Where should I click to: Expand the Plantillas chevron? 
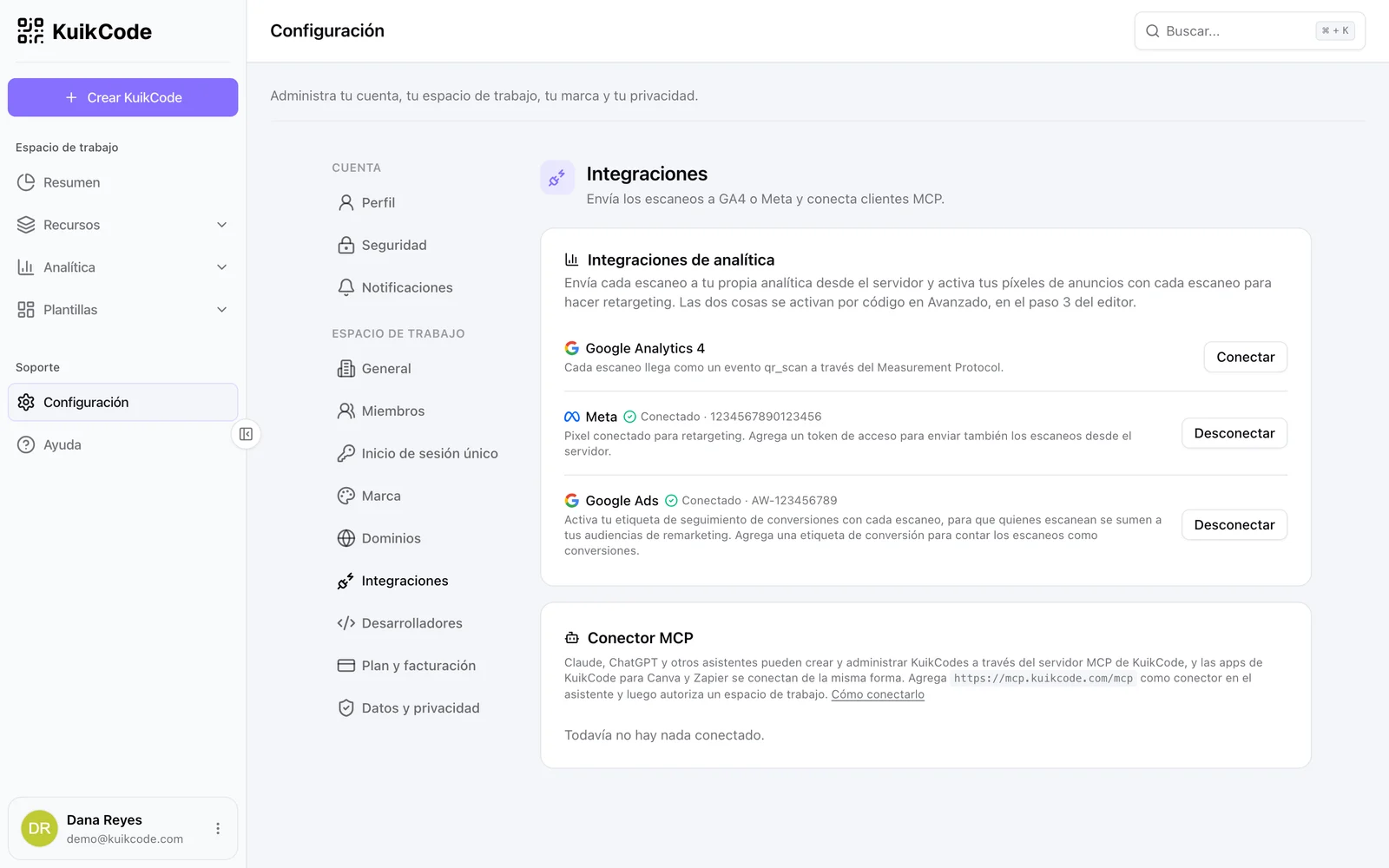coord(222,310)
